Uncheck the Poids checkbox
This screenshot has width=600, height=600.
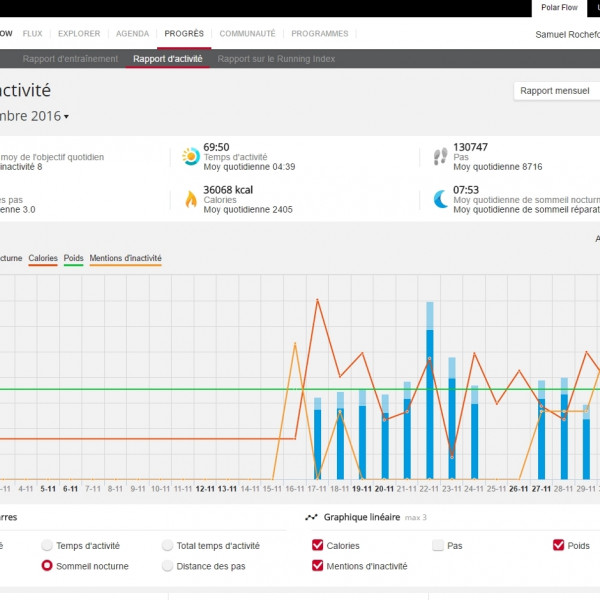558,546
